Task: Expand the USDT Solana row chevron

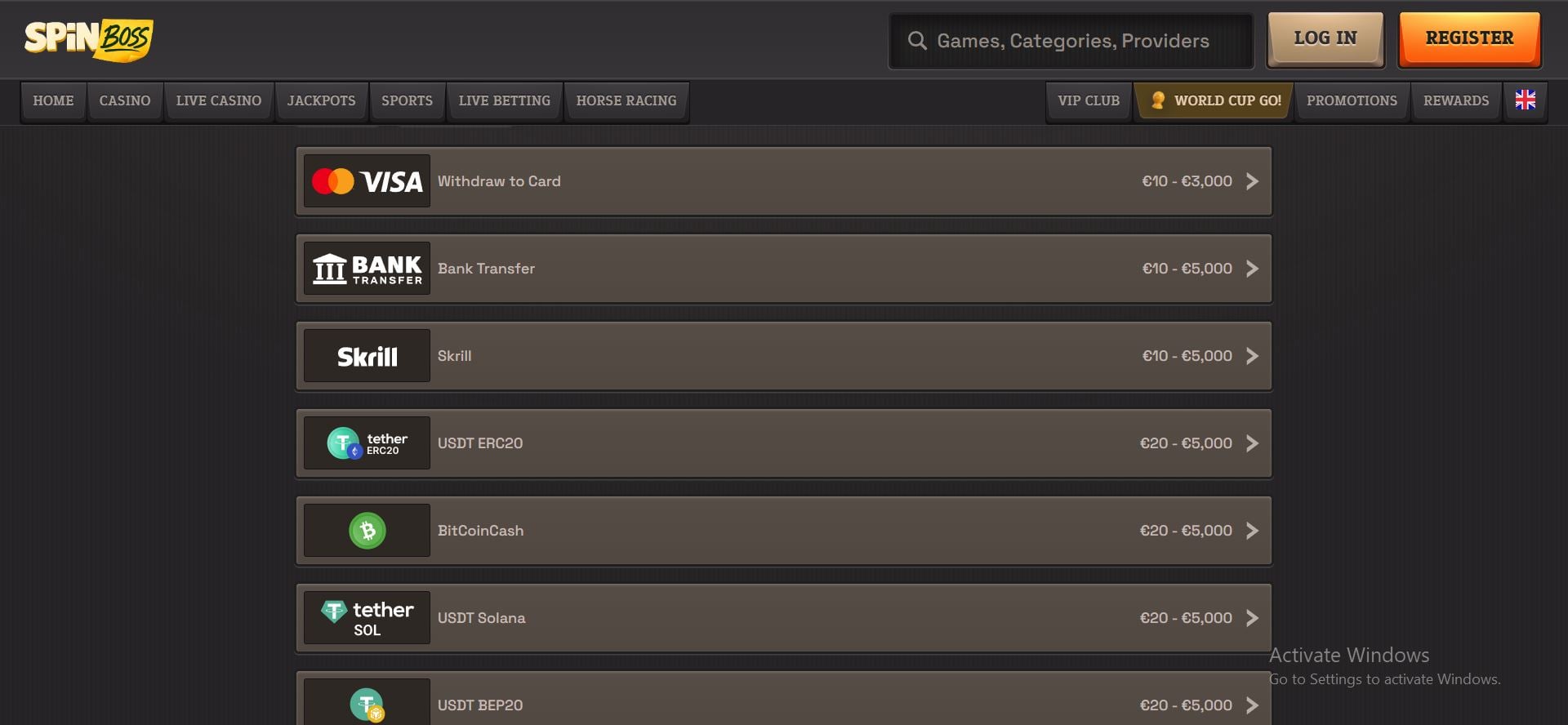Action: (1252, 618)
